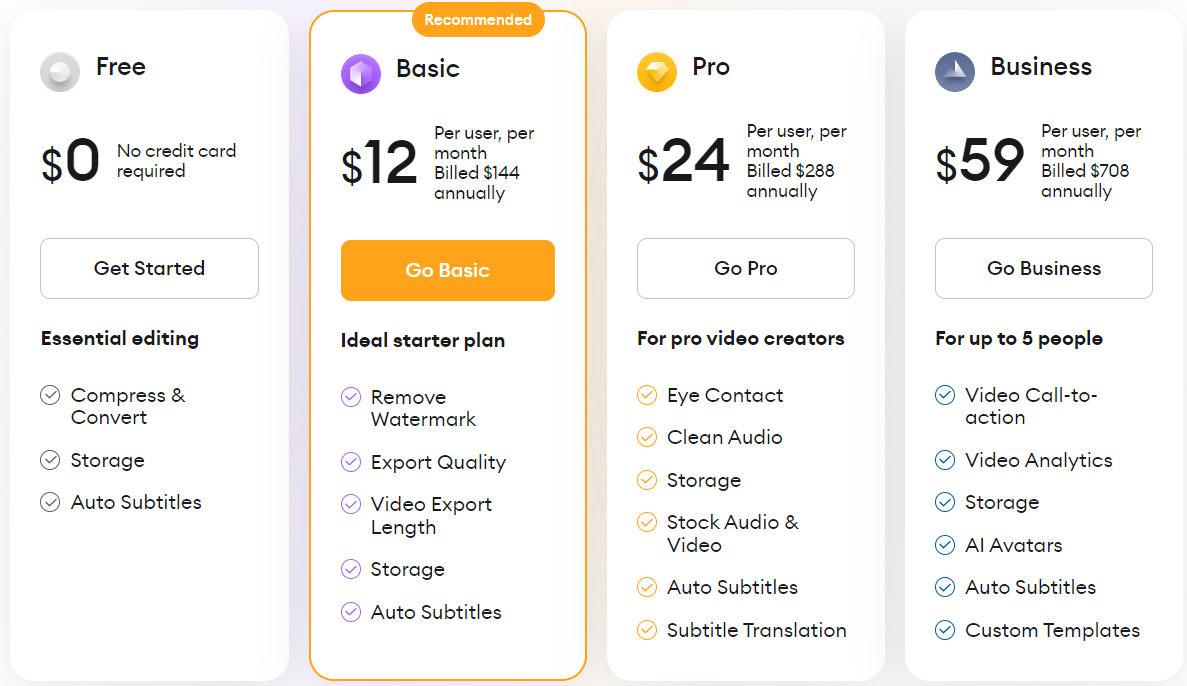Screen dimensions: 1187x686
Task: Click the Export Quality feature text
Action: point(438,463)
